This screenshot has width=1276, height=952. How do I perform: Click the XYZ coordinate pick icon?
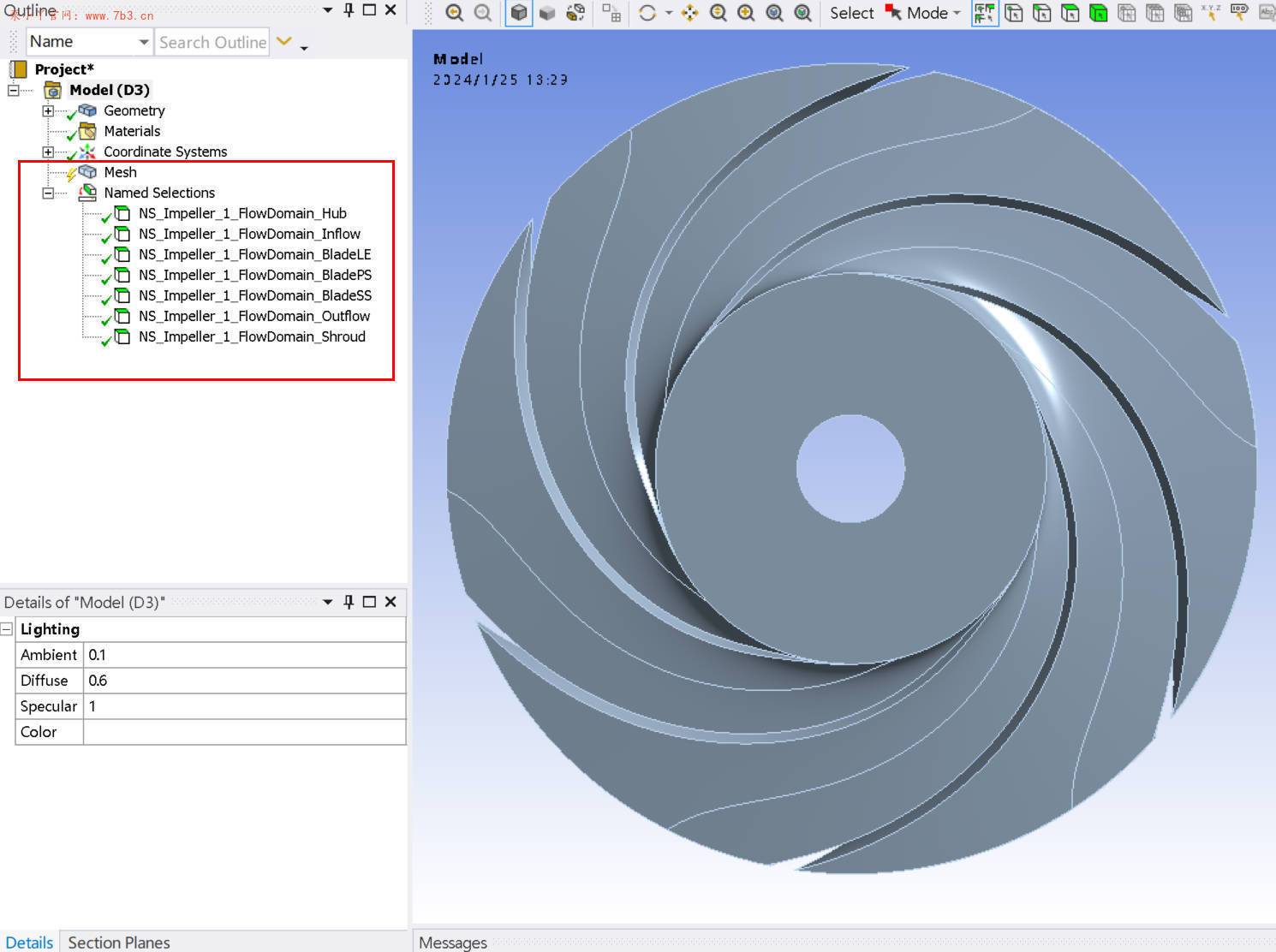(x=1211, y=13)
